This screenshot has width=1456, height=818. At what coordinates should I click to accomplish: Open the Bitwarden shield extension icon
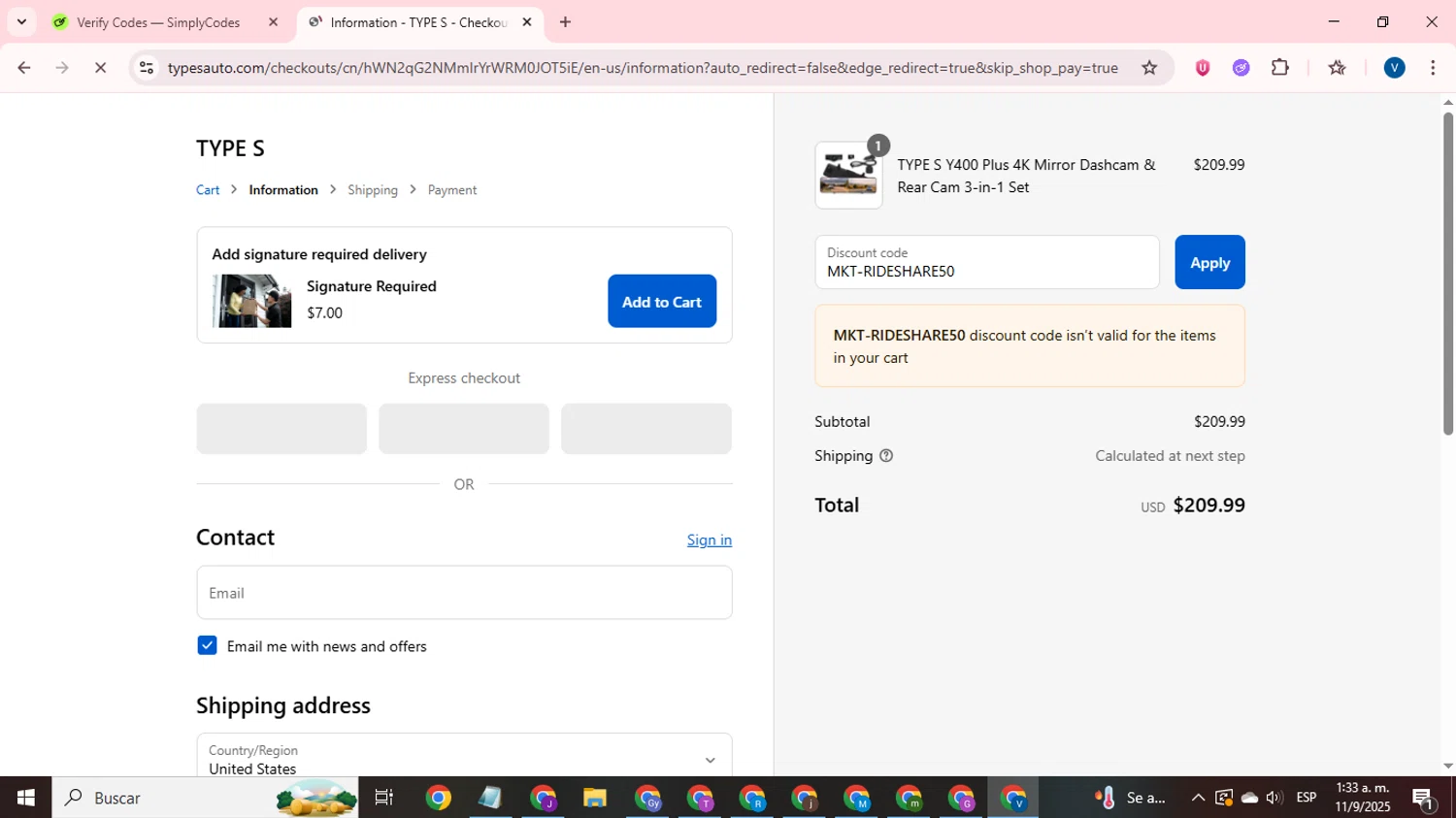[1203, 68]
